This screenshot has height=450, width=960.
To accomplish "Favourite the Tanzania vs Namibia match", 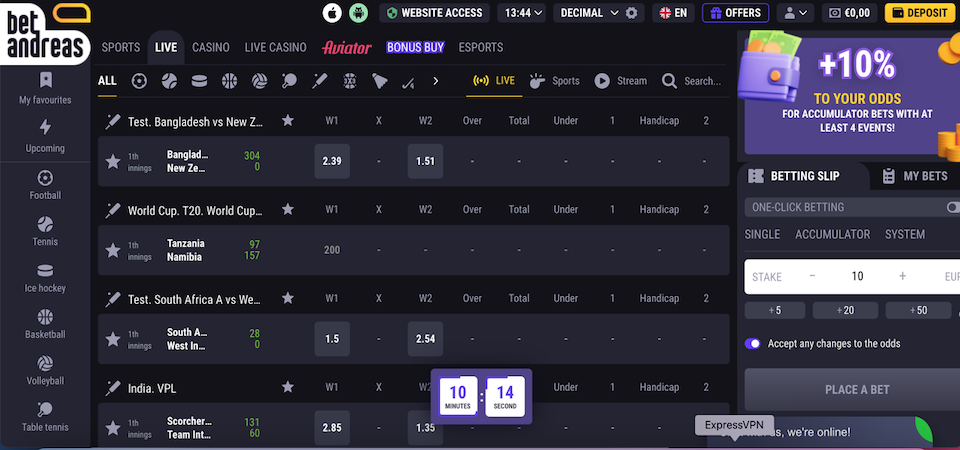I will [x=113, y=250].
